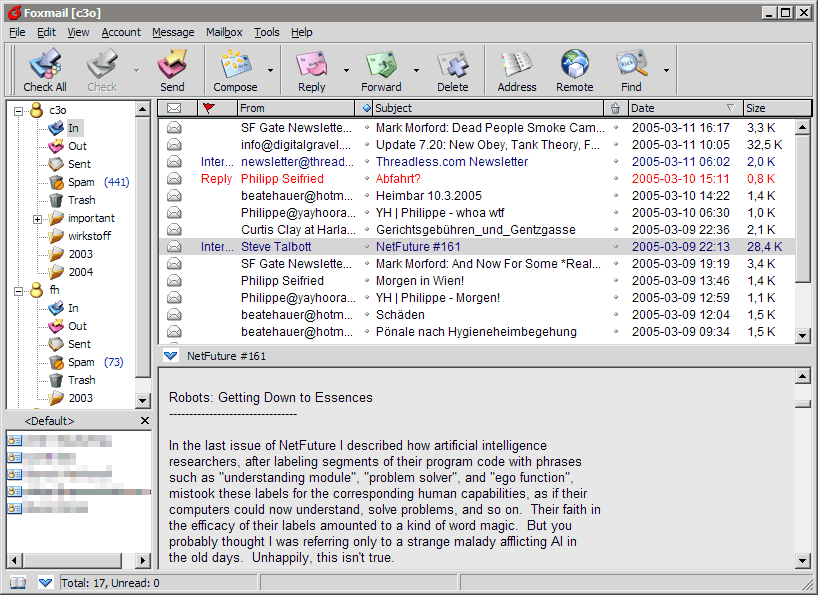This screenshot has height=595, width=818.
Task: Open the File menu
Action: pos(17,32)
